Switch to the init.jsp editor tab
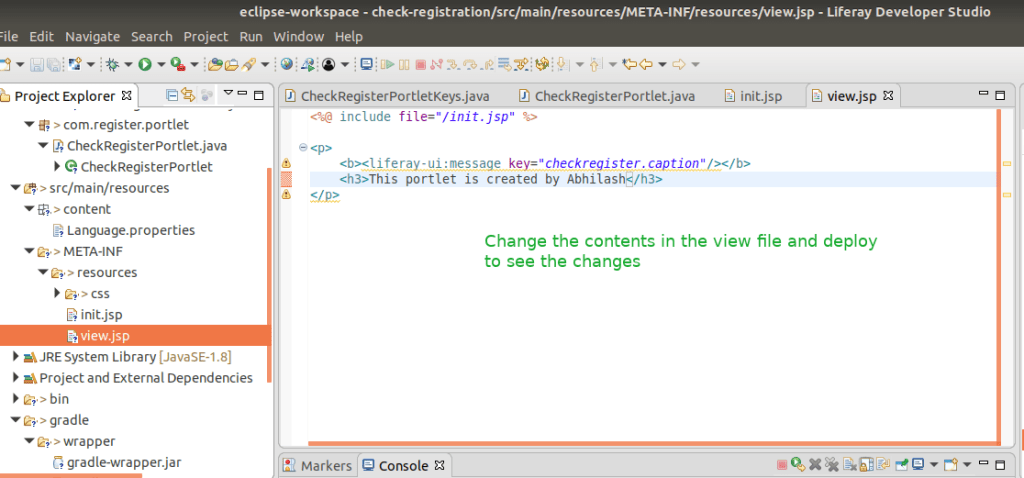The height and width of the screenshot is (478, 1024). pos(759,96)
